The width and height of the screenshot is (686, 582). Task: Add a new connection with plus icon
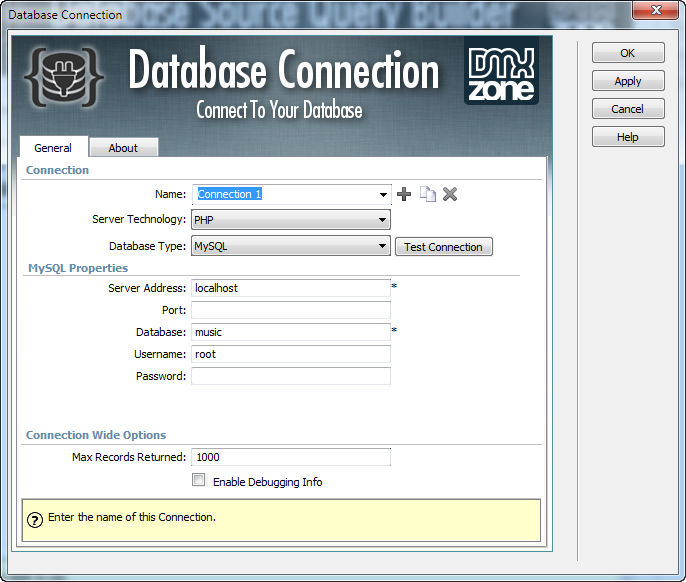pyautogui.click(x=404, y=194)
